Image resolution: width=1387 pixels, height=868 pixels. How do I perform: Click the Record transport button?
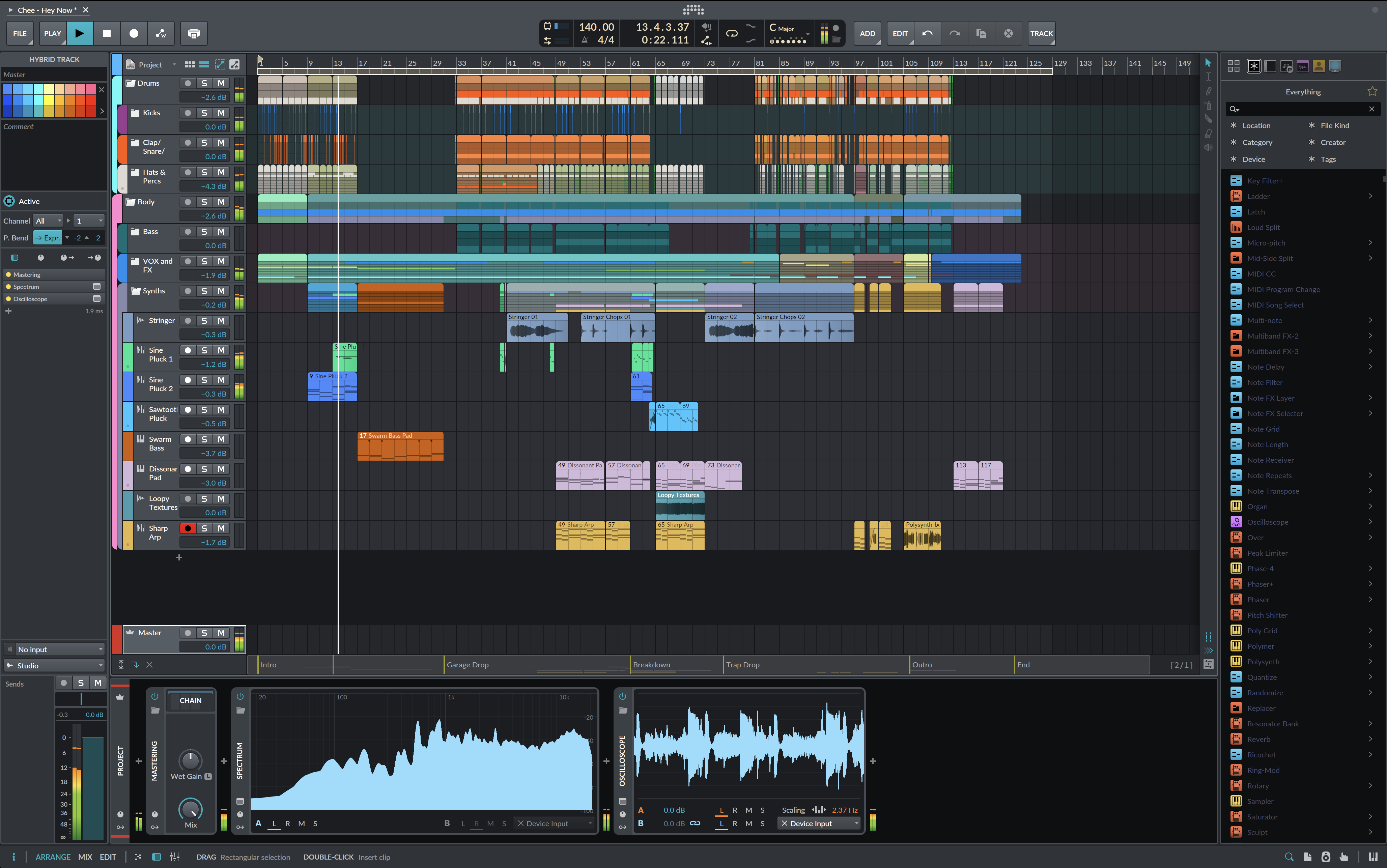[134, 33]
